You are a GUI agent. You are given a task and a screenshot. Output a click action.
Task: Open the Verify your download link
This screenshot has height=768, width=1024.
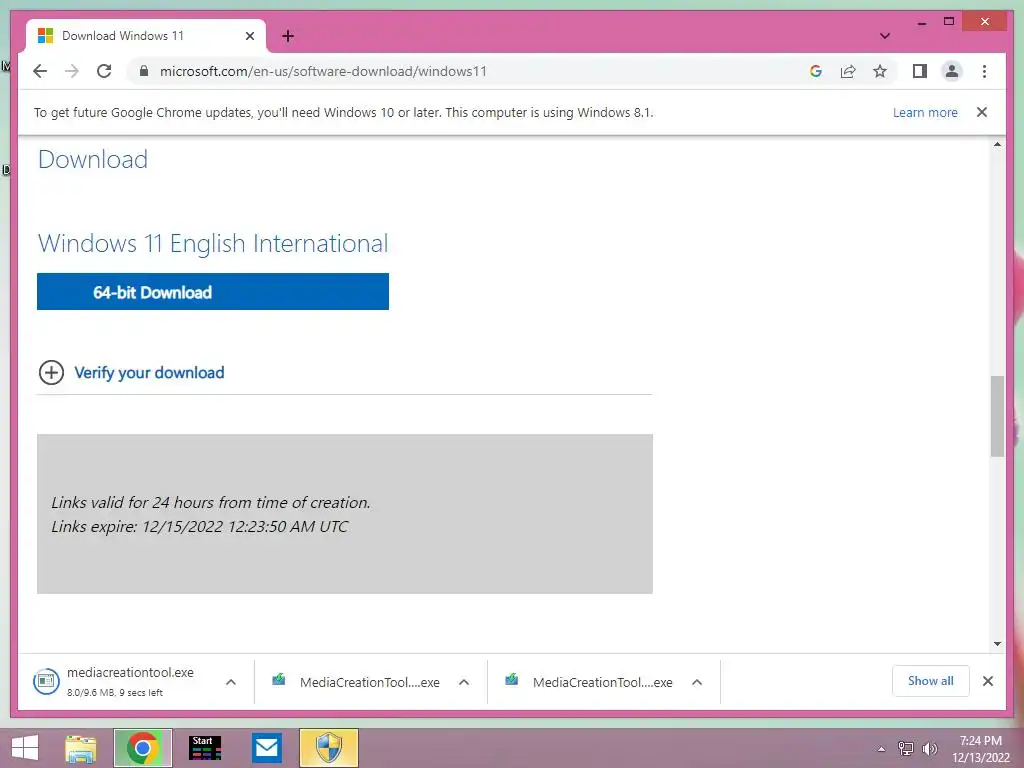point(149,373)
